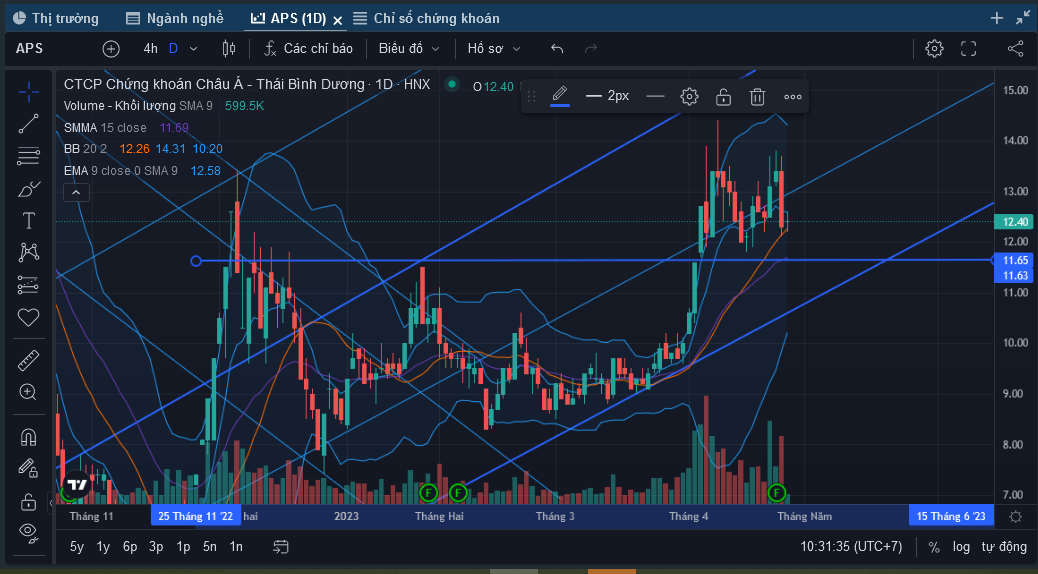Screen dimensions: 1038x574
Task: Select the 1y time range
Action: tap(103, 547)
